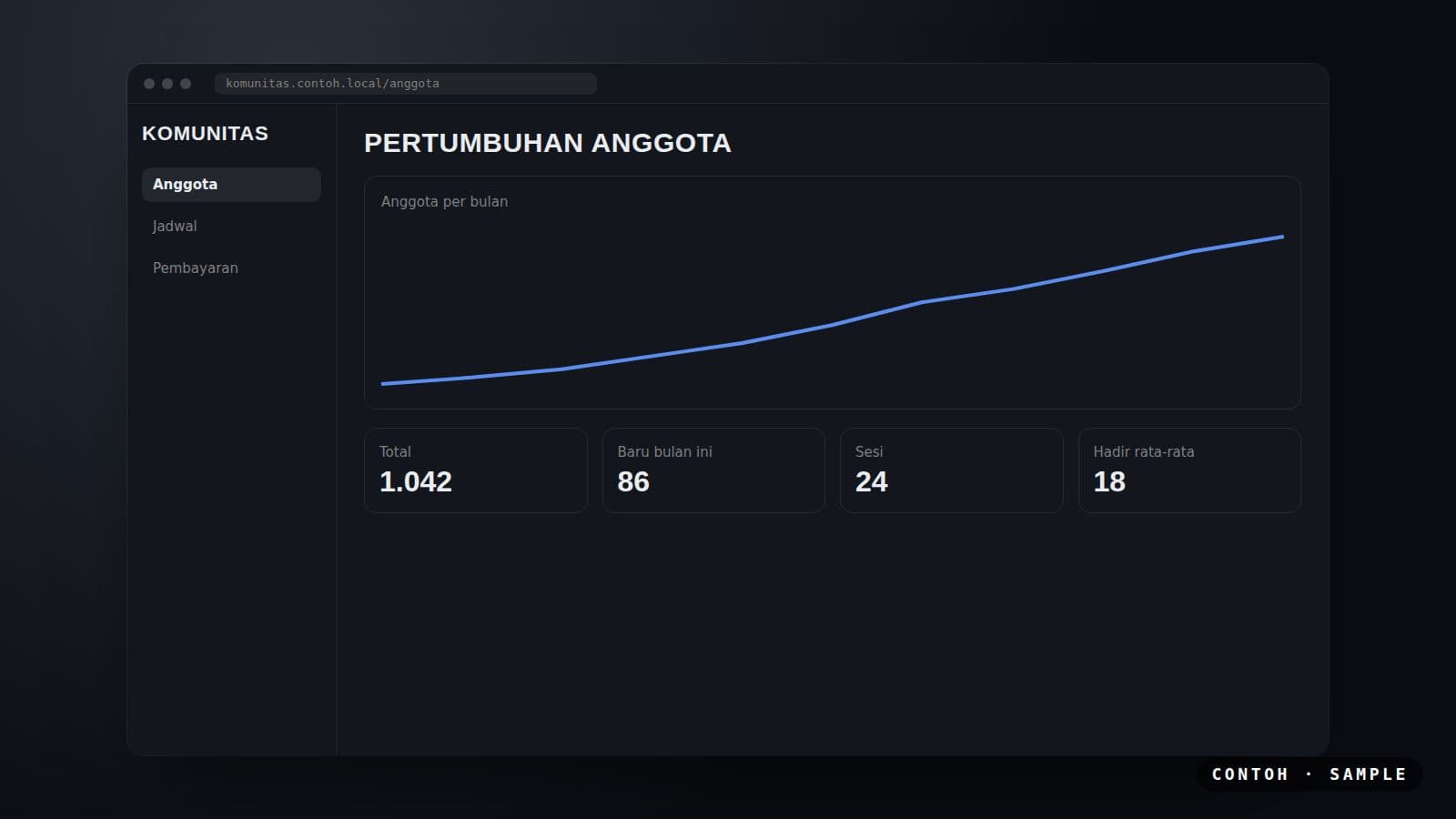1456x819 pixels.
Task: Click the "Total" card label
Action: tap(395, 451)
